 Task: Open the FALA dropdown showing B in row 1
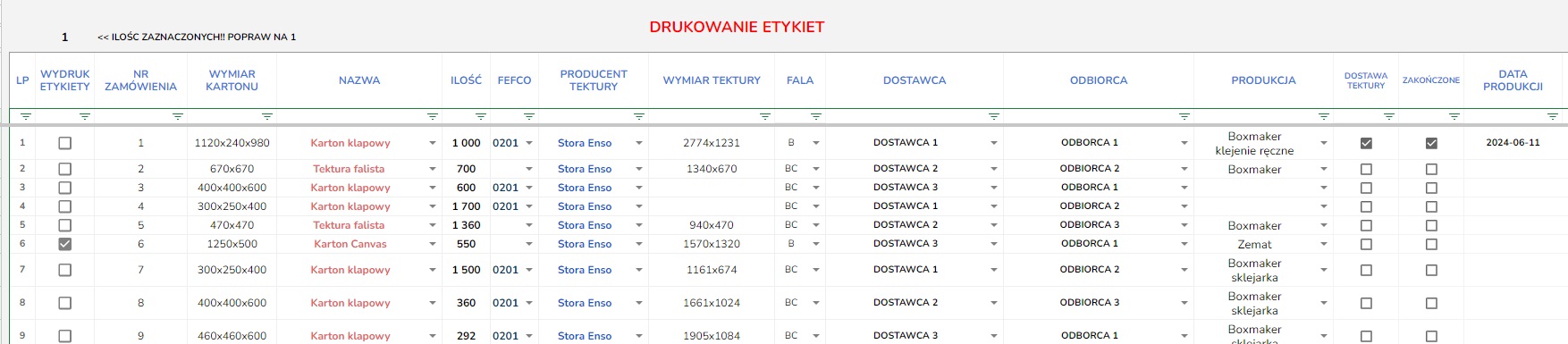pos(816,143)
